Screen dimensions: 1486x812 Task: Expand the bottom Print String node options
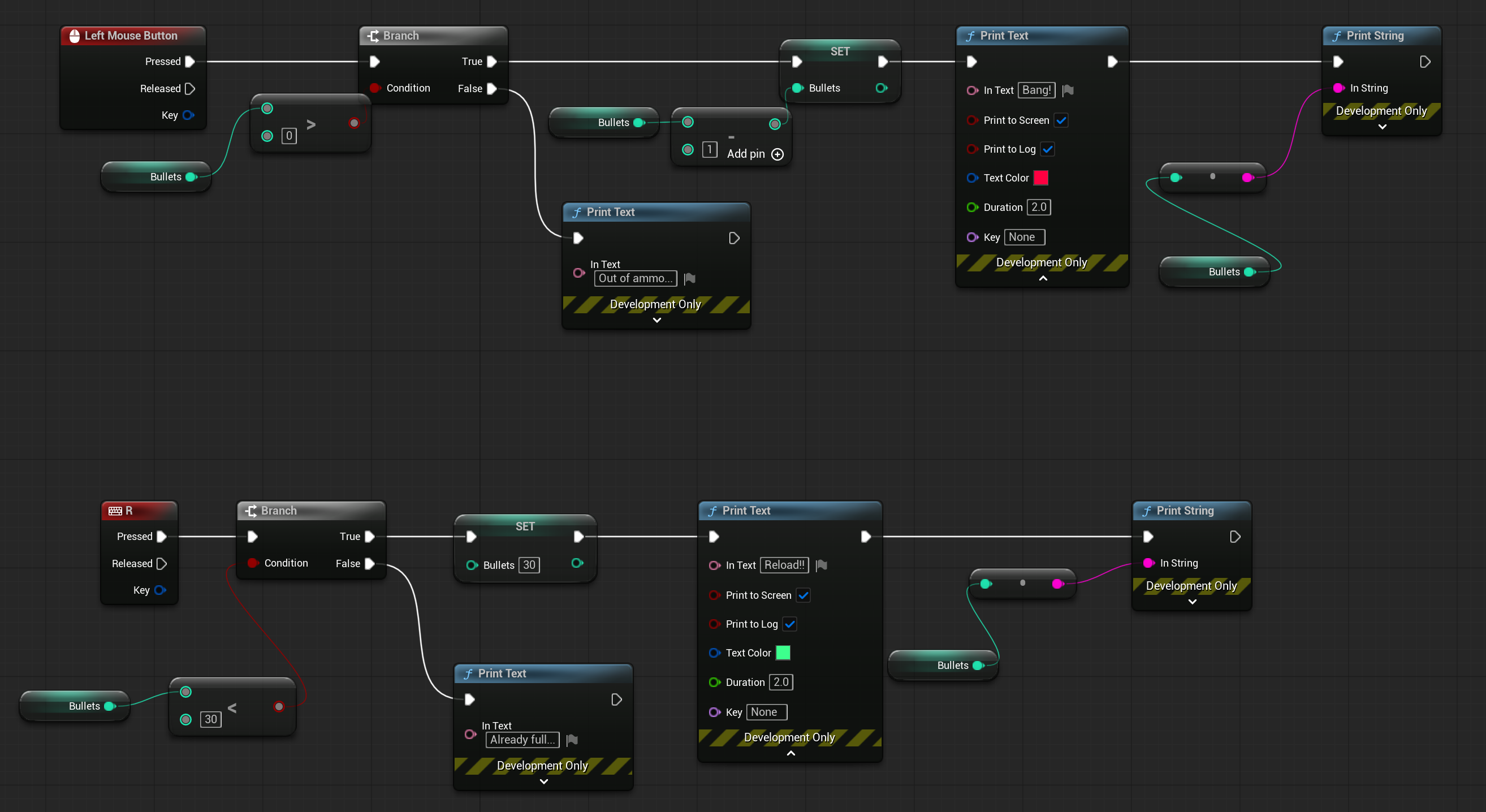tap(1193, 602)
